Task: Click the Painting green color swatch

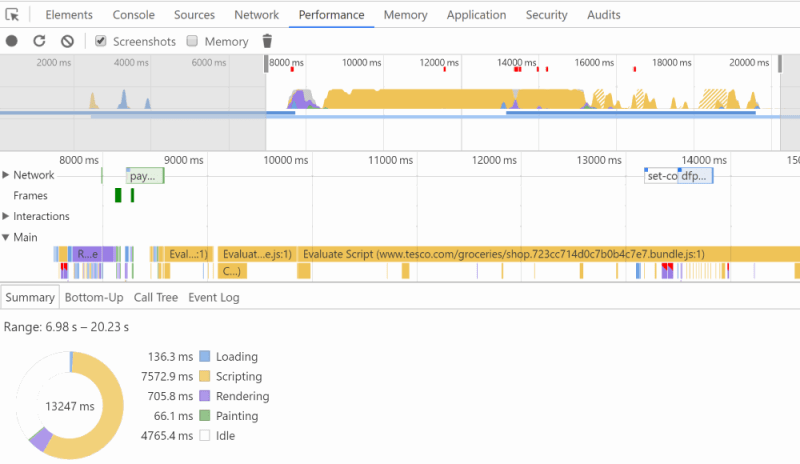Action: [205, 416]
